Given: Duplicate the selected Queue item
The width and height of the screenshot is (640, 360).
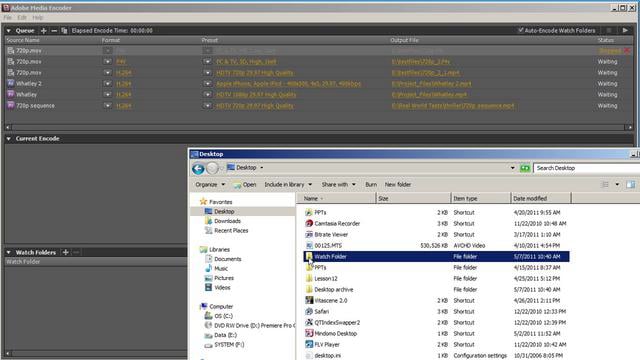Looking at the screenshot, I should click(x=64, y=31).
